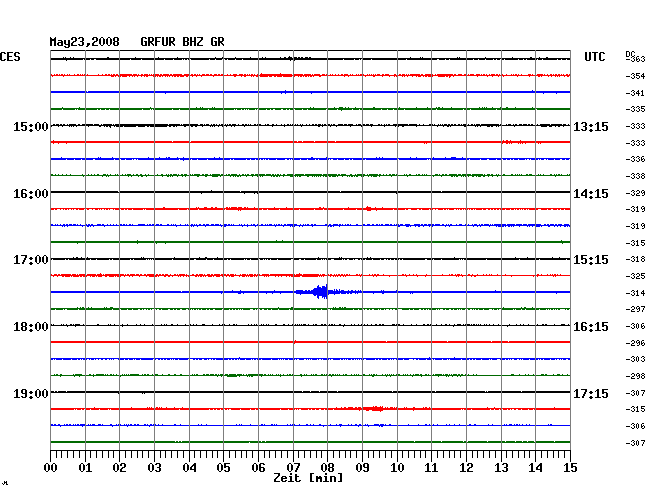Viewport: 650px width, 494px height.
Task: Select the DC offset value -298
Action: click(x=635, y=376)
